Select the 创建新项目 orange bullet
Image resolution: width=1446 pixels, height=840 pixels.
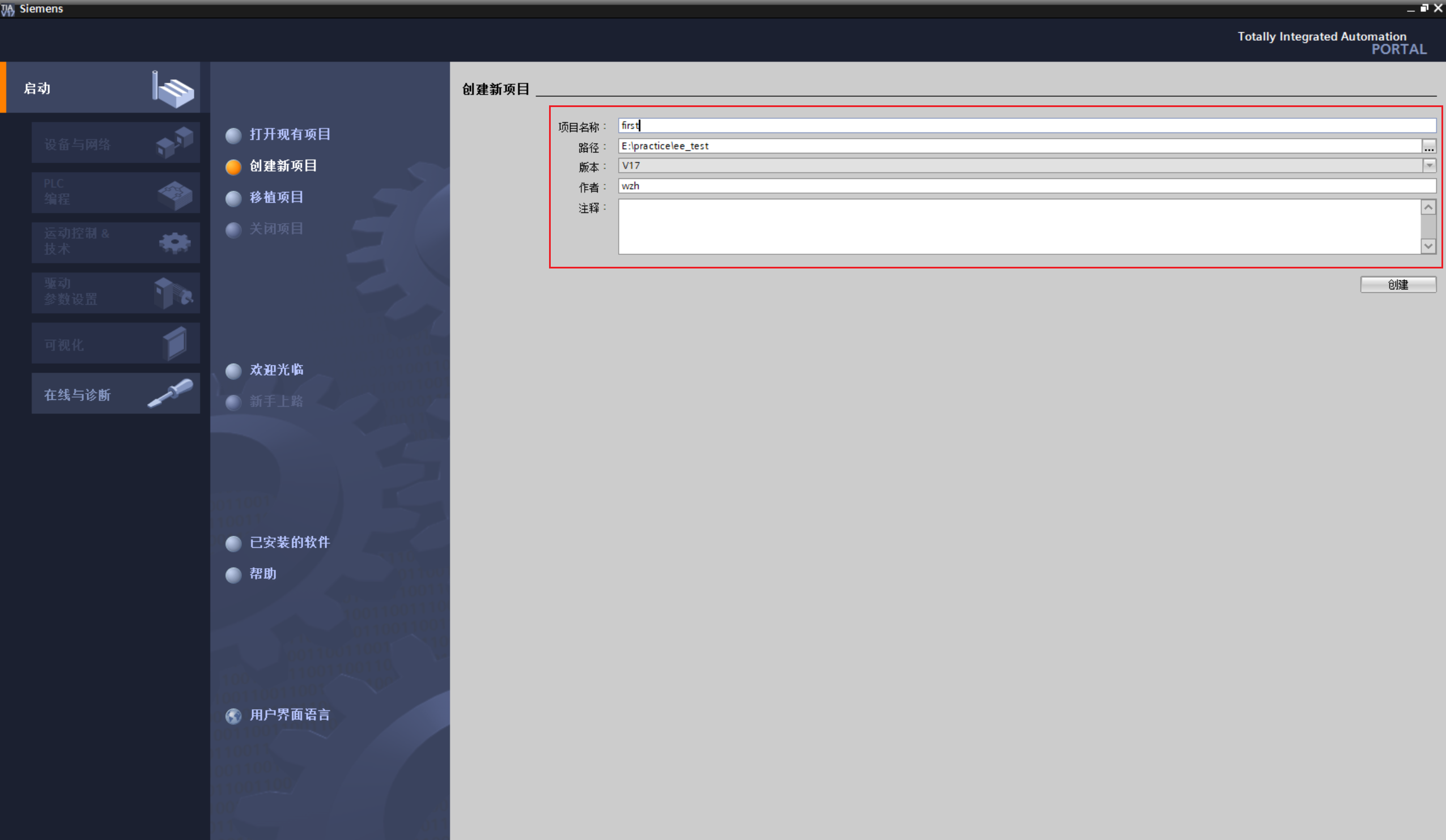click(233, 167)
